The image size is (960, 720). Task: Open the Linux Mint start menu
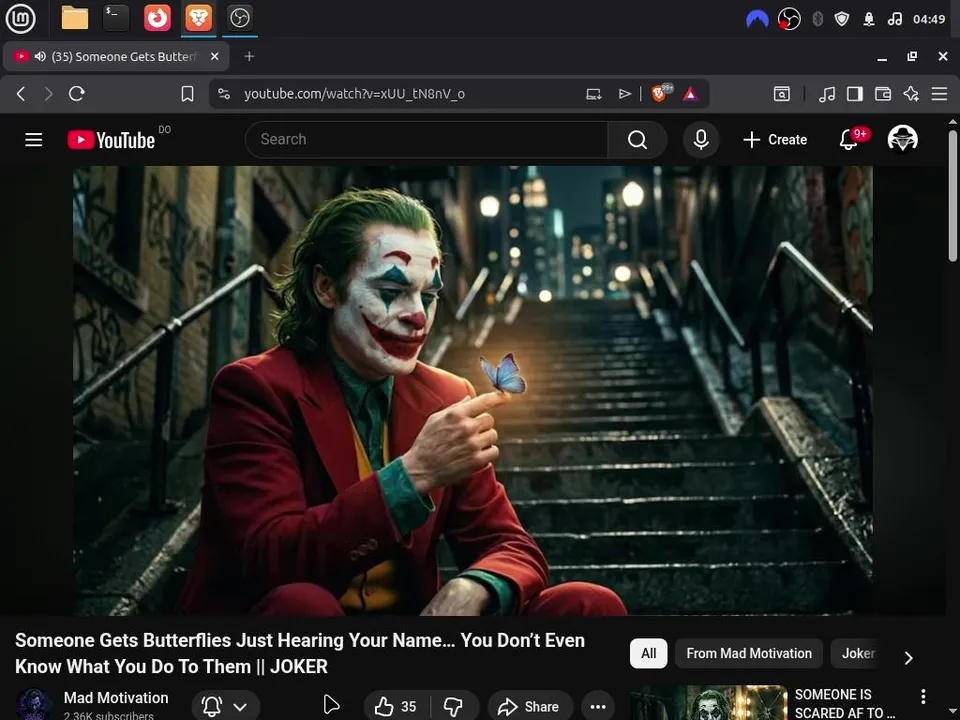pos(20,18)
